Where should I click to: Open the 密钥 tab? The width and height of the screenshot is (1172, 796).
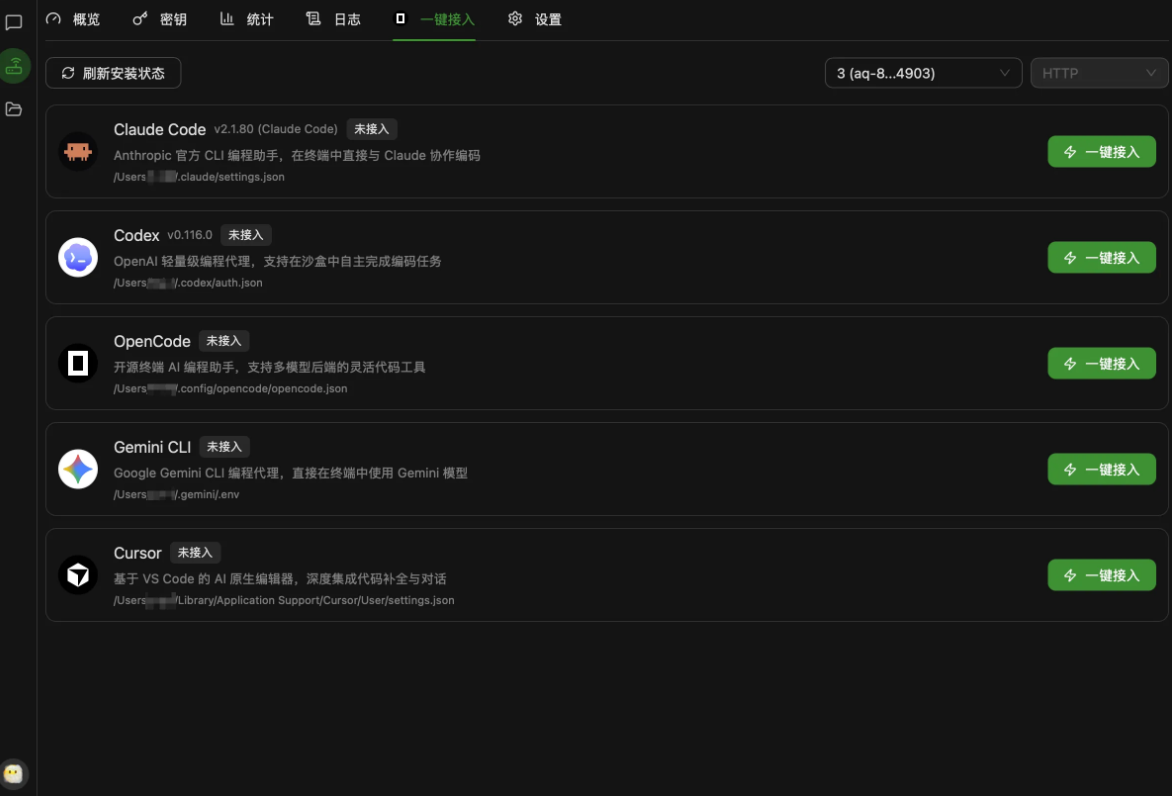160,19
